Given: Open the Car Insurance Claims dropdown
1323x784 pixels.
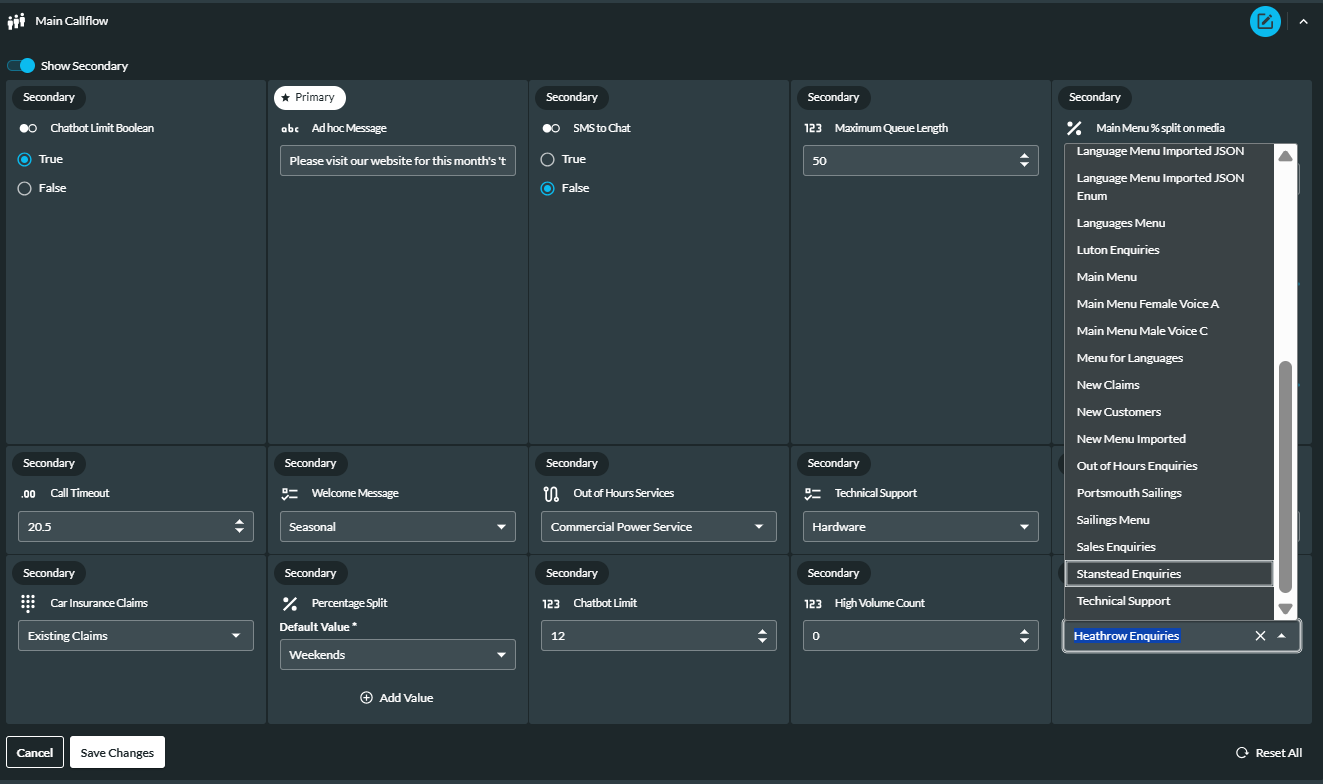Looking at the screenshot, I should pos(136,636).
